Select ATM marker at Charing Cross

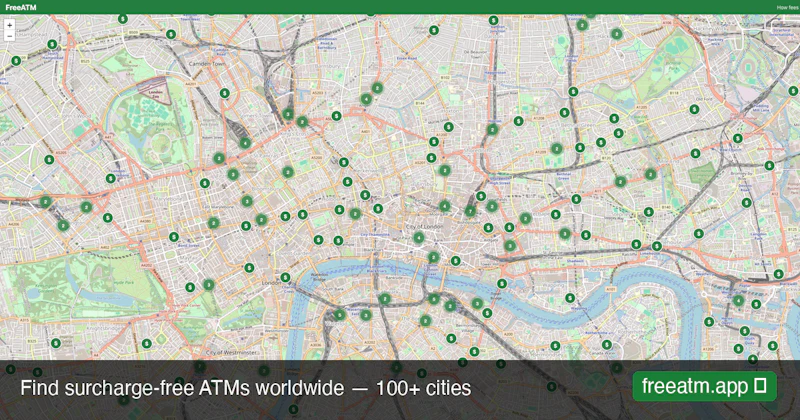pos(285,278)
